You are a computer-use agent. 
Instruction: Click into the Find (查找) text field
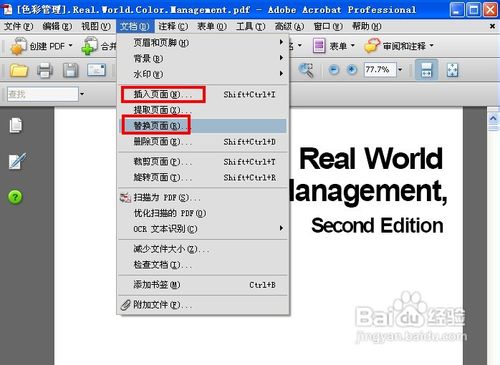coord(43,94)
